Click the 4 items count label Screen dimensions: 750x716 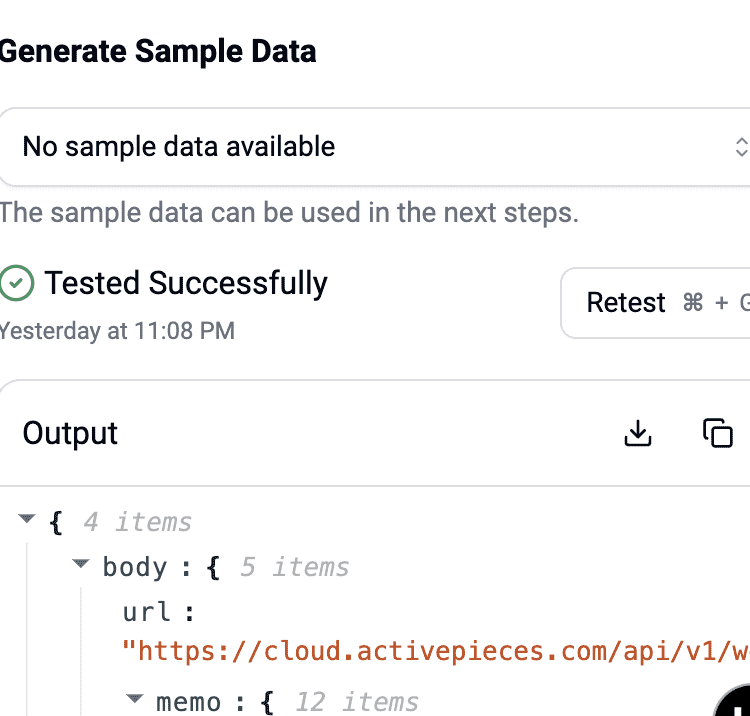pos(138,522)
